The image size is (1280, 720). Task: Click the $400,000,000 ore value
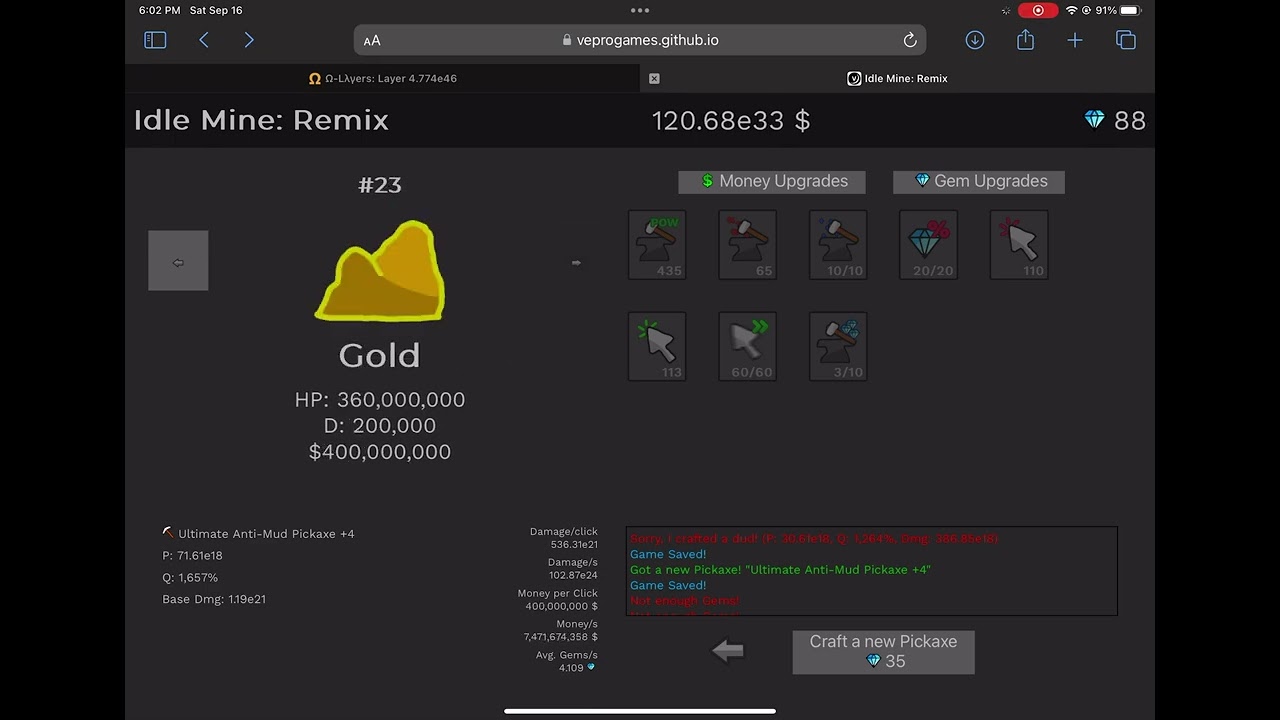pos(380,452)
